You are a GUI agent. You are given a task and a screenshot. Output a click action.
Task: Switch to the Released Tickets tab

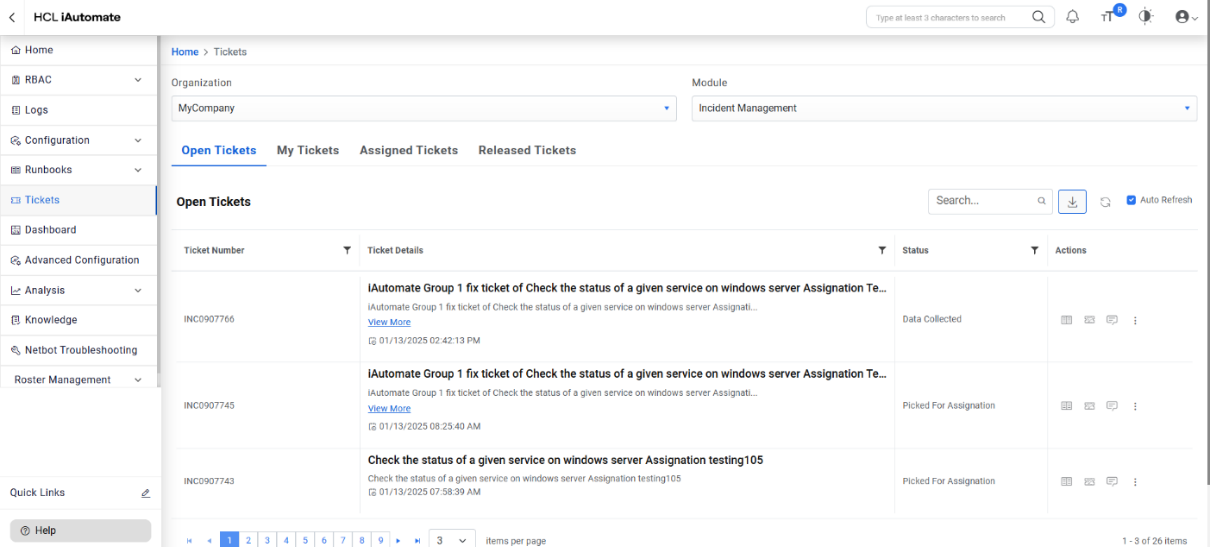527,150
